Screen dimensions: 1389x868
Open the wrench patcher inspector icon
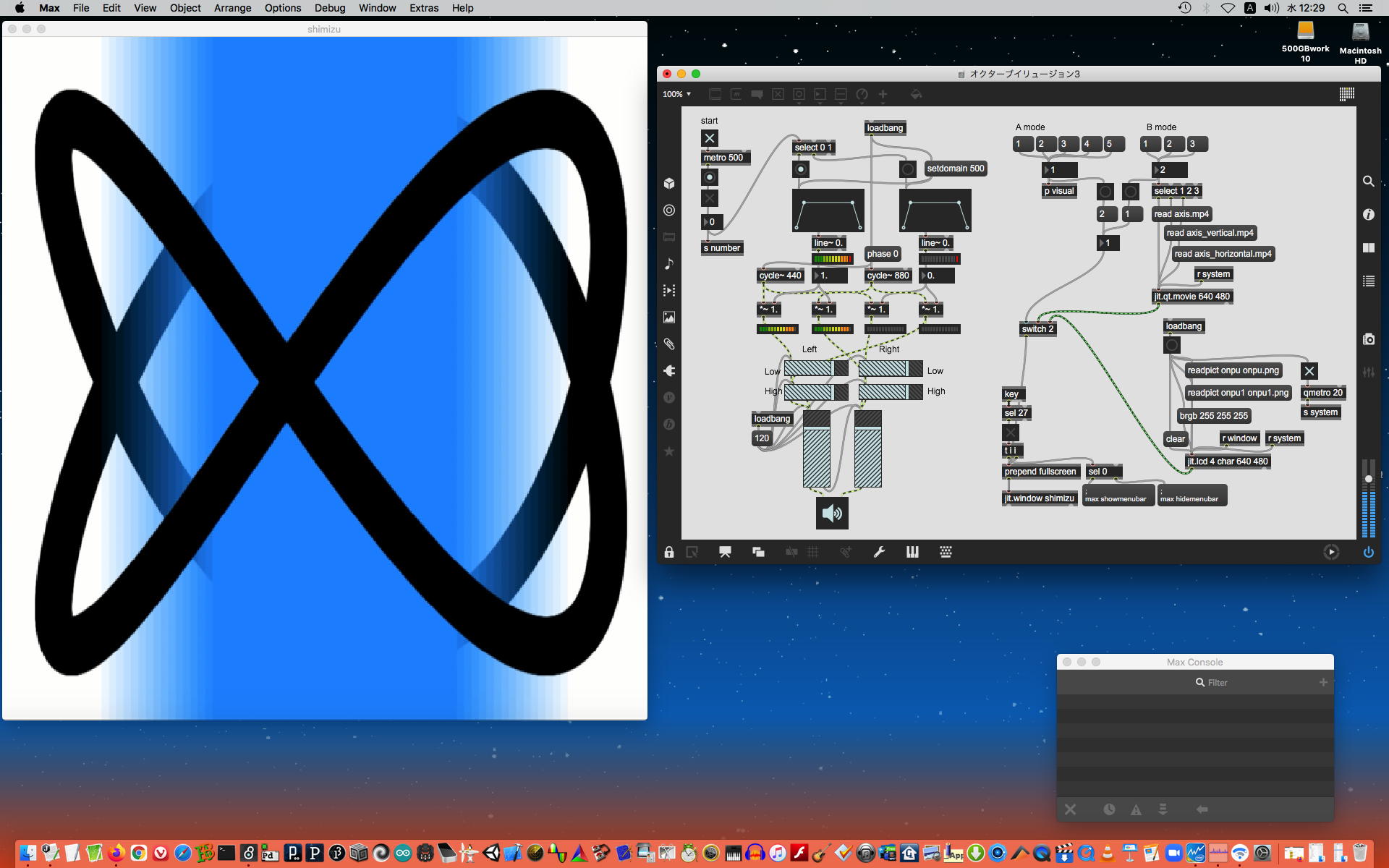(879, 553)
